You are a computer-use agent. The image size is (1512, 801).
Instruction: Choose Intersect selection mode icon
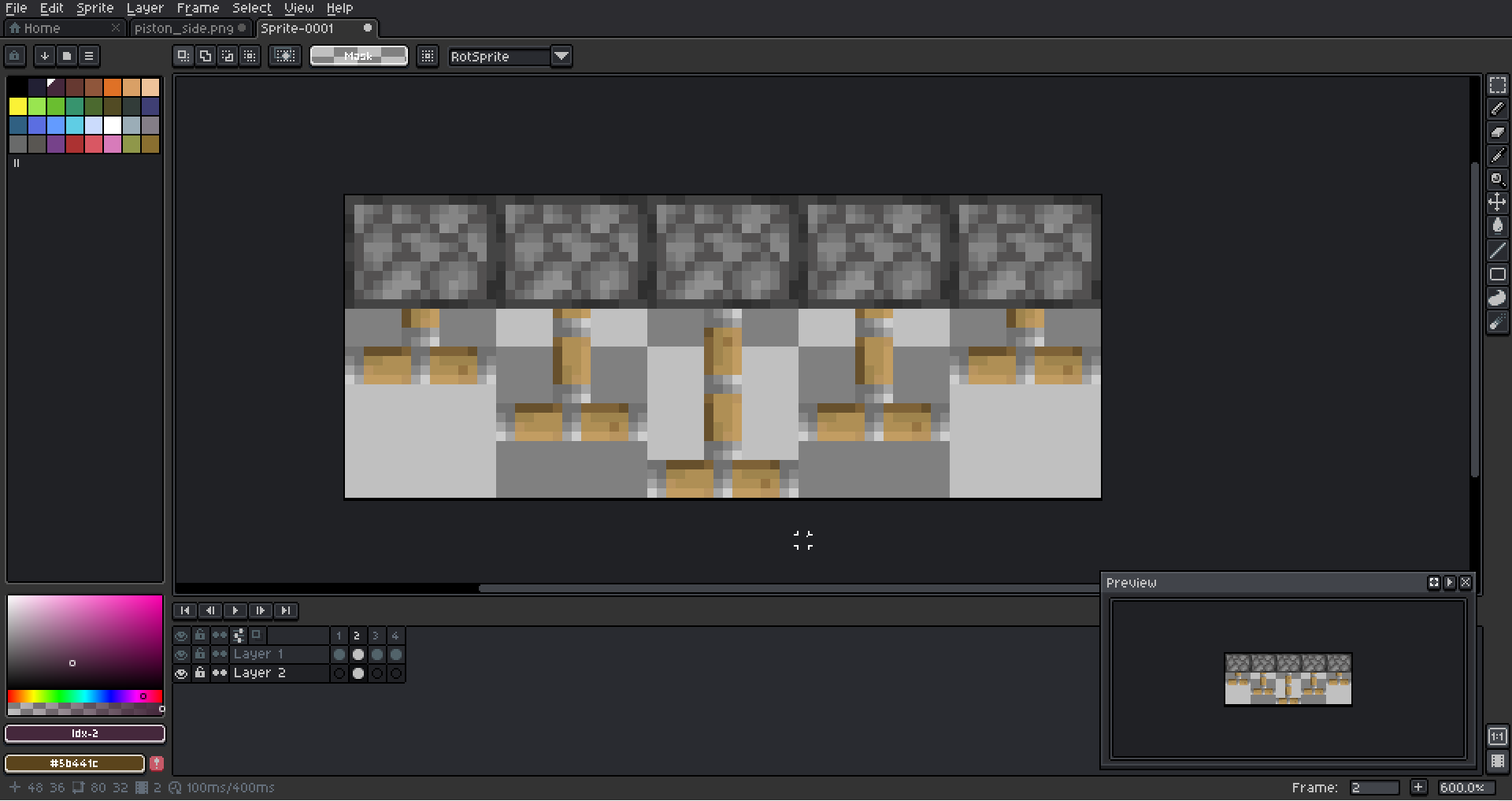(249, 56)
